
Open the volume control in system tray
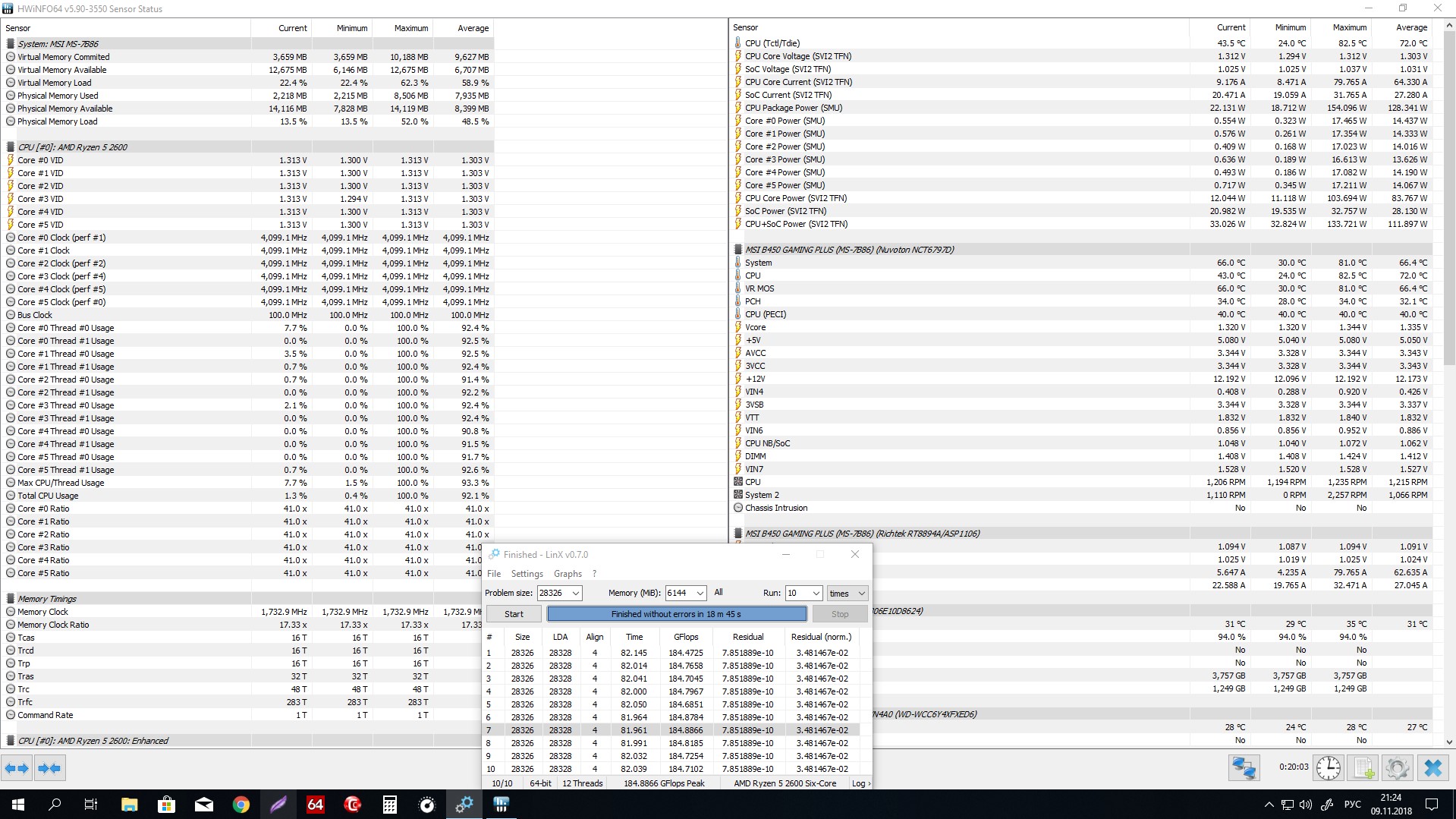point(1305,805)
